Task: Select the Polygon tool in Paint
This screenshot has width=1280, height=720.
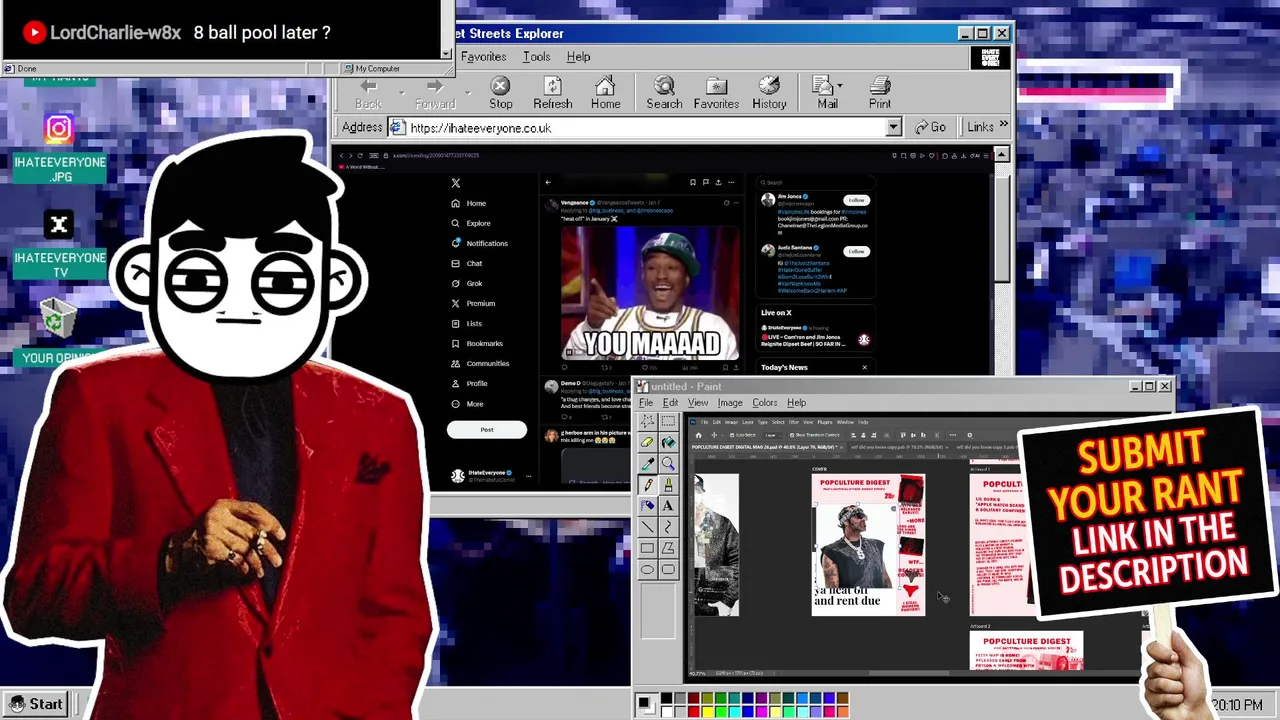Action: click(668, 547)
